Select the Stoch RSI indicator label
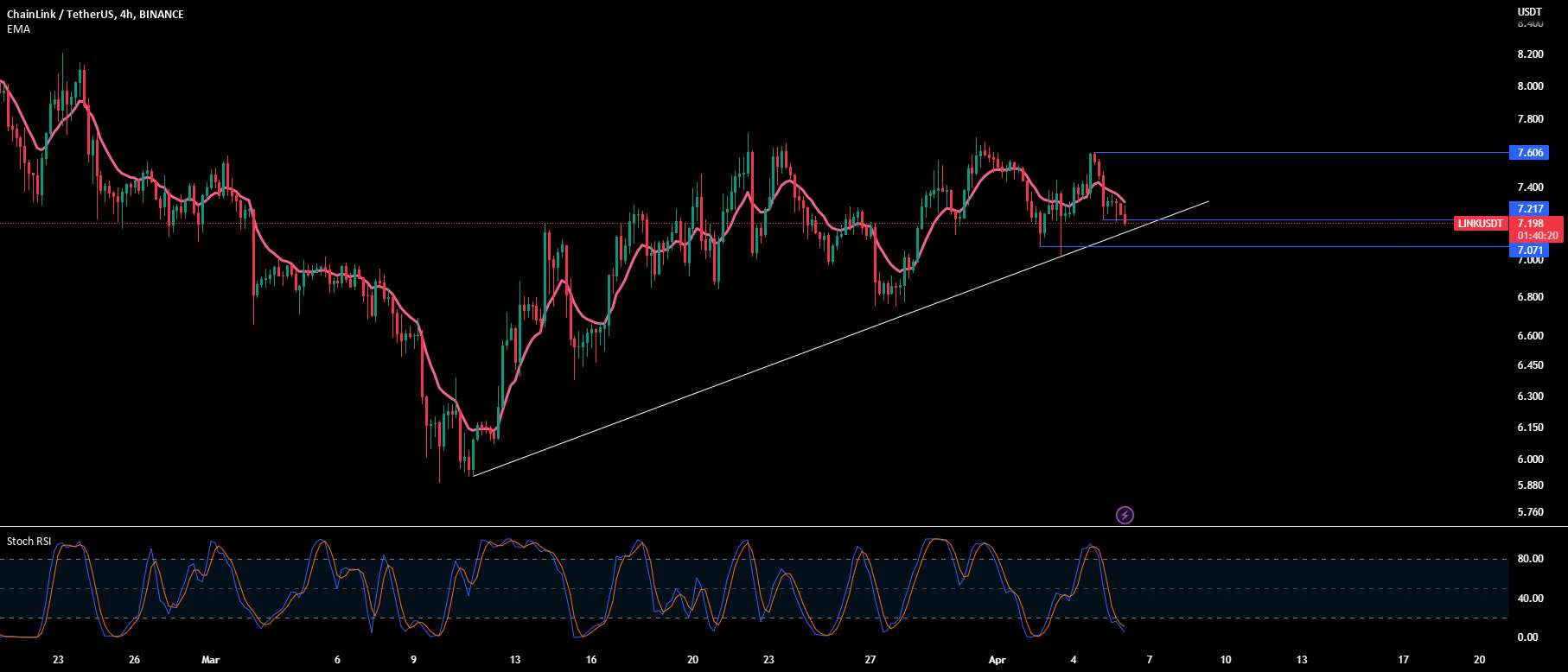This screenshot has width=1568, height=672. click(x=29, y=542)
